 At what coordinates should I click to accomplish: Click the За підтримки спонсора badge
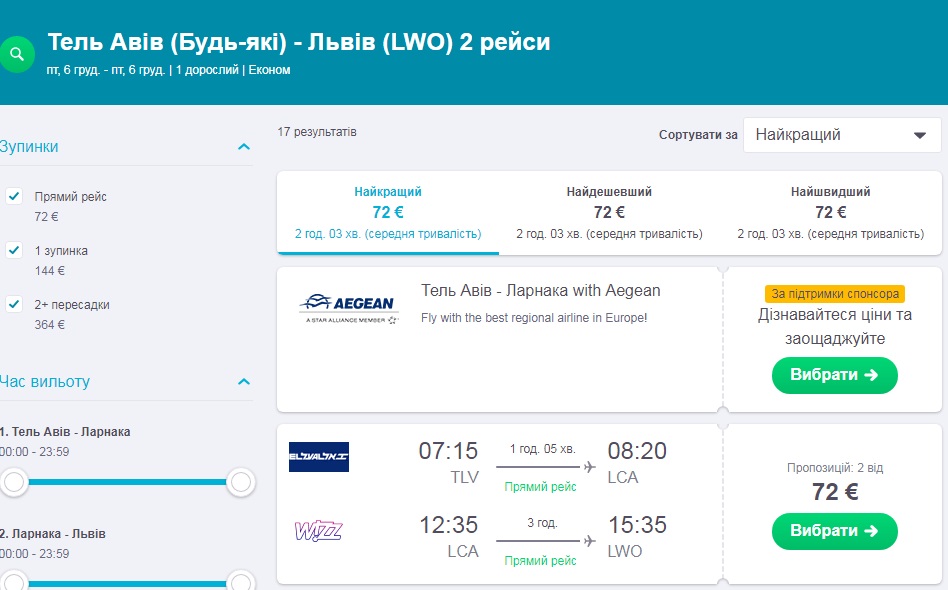(835, 294)
